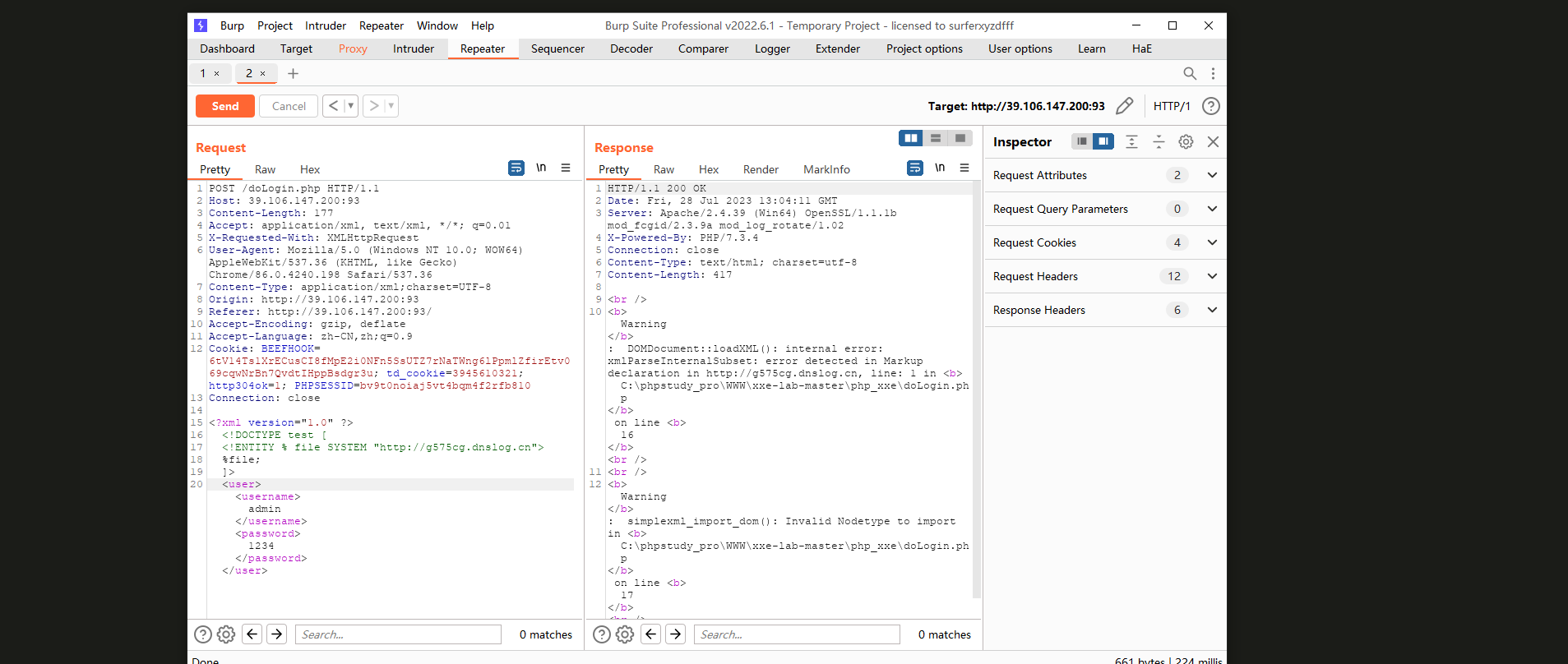Screen dimensions: 1568x664
Task: Open the request editor hamburger menu
Action: coord(566,168)
